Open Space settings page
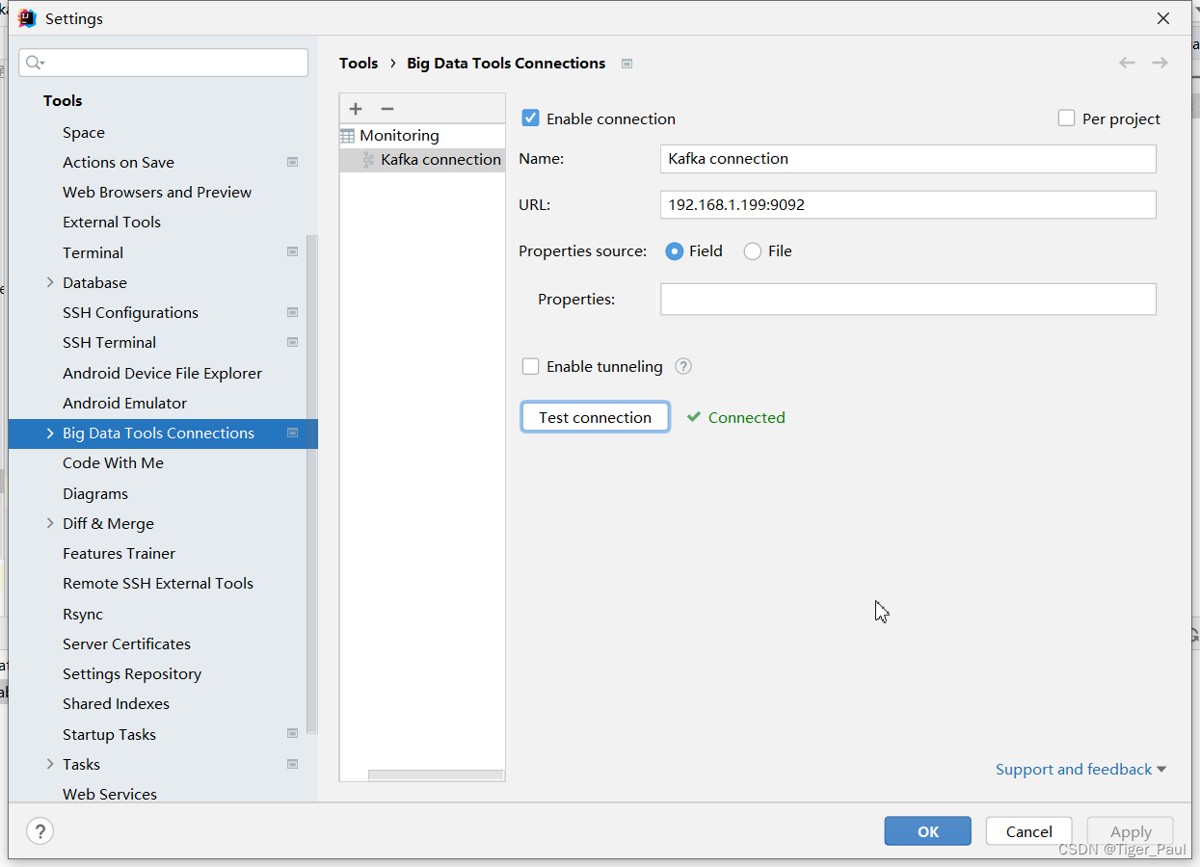 click(83, 132)
